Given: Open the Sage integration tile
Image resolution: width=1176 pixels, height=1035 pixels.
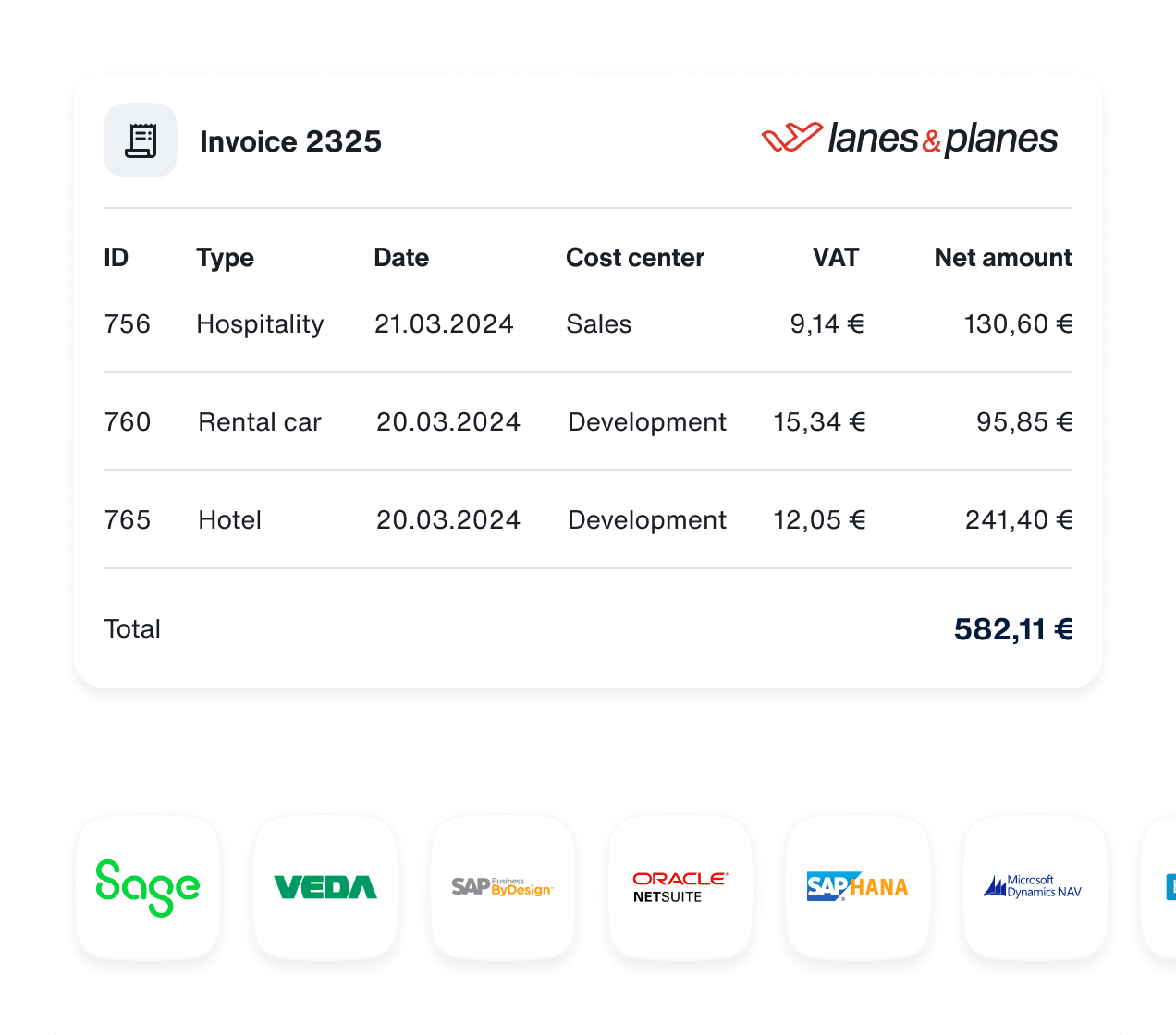Looking at the screenshot, I should click(x=148, y=888).
